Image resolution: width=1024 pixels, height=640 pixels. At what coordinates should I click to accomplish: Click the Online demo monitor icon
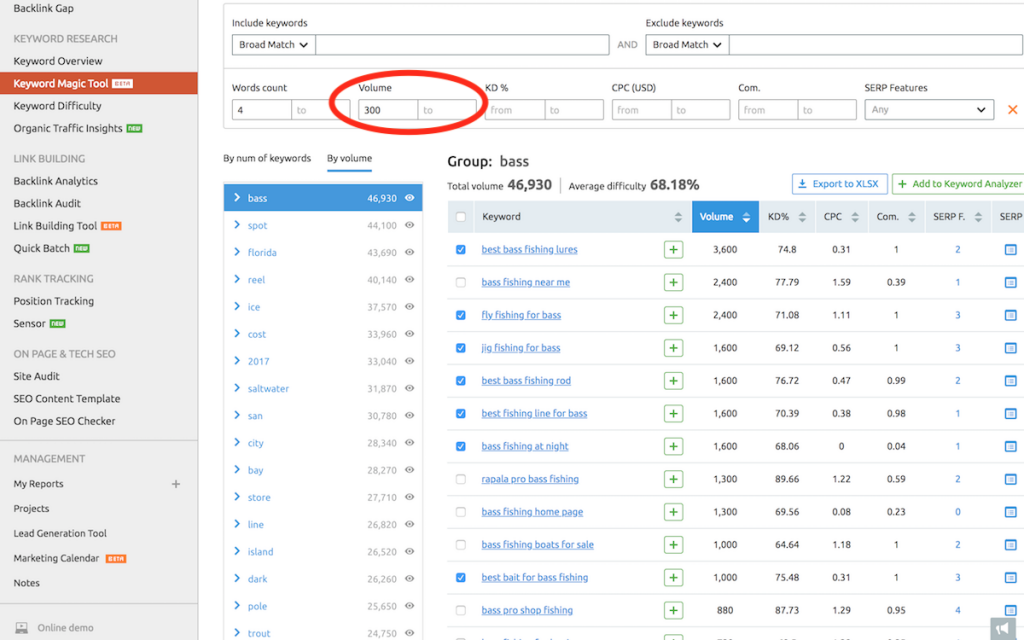point(22,628)
